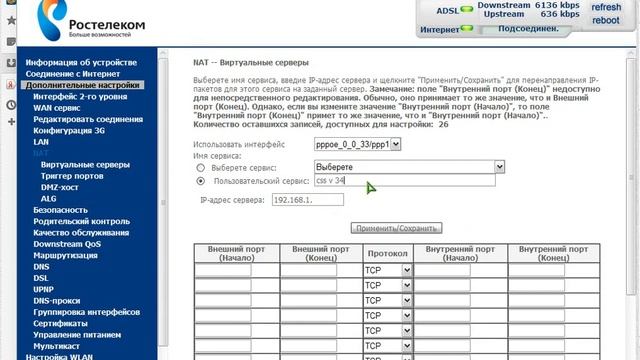Open ALG menu item
640x360 pixels.
click(x=49, y=199)
